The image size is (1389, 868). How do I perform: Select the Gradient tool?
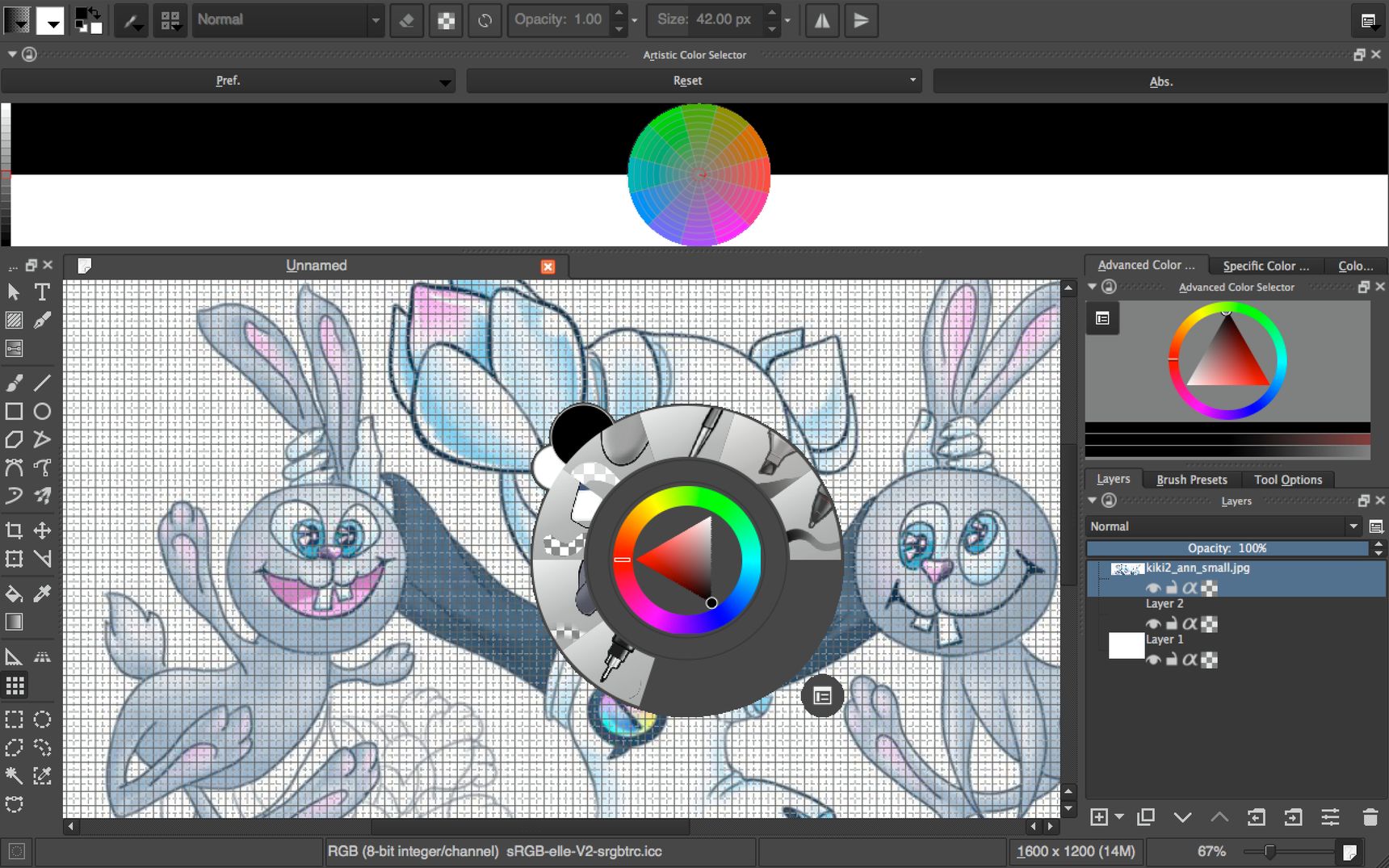(14, 623)
